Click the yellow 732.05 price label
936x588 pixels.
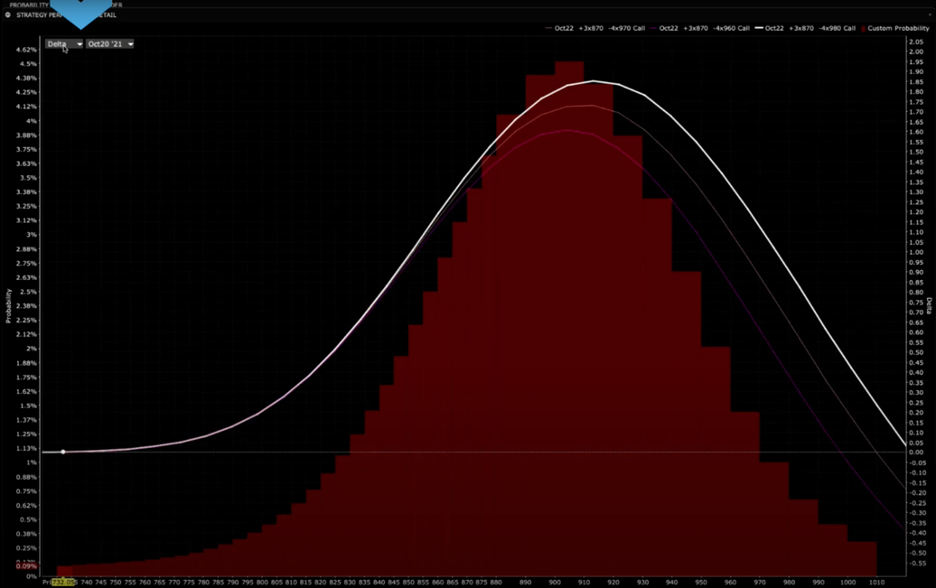coord(64,581)
